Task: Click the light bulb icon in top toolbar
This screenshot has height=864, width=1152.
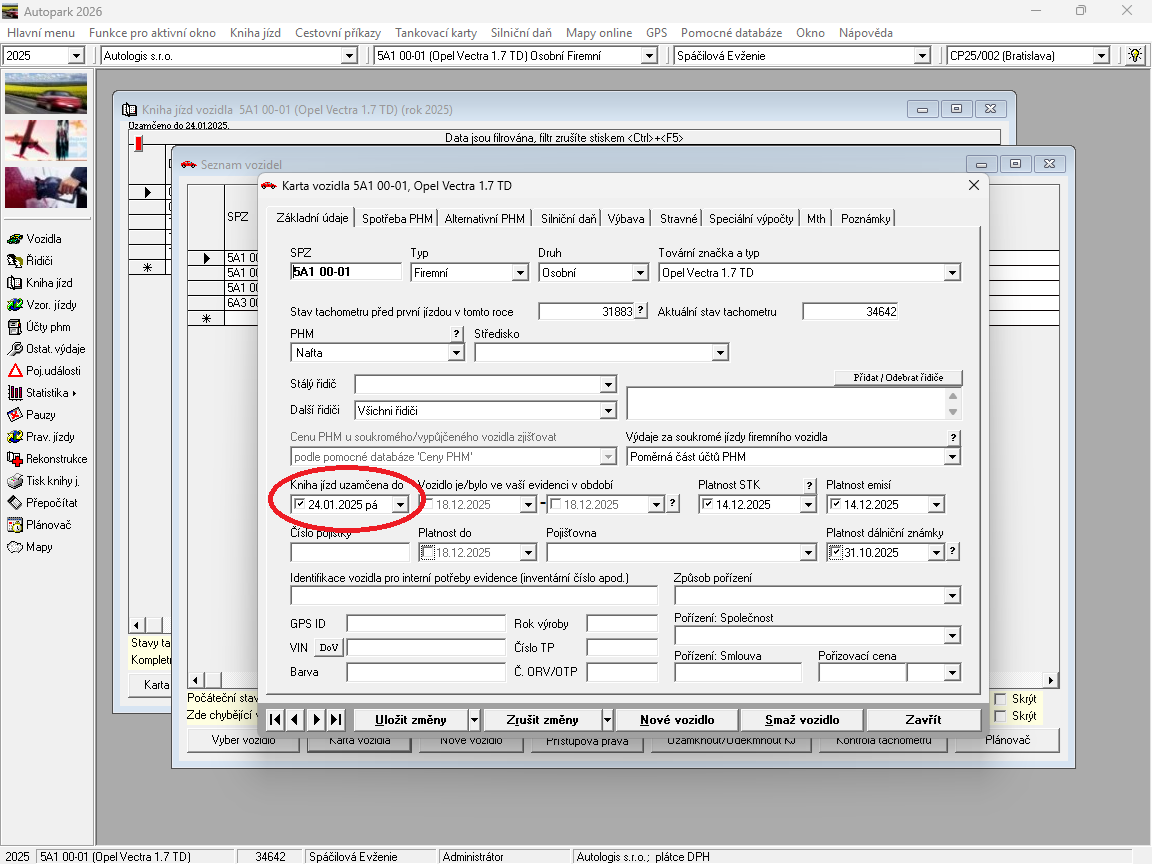Action: (1135, 56)
